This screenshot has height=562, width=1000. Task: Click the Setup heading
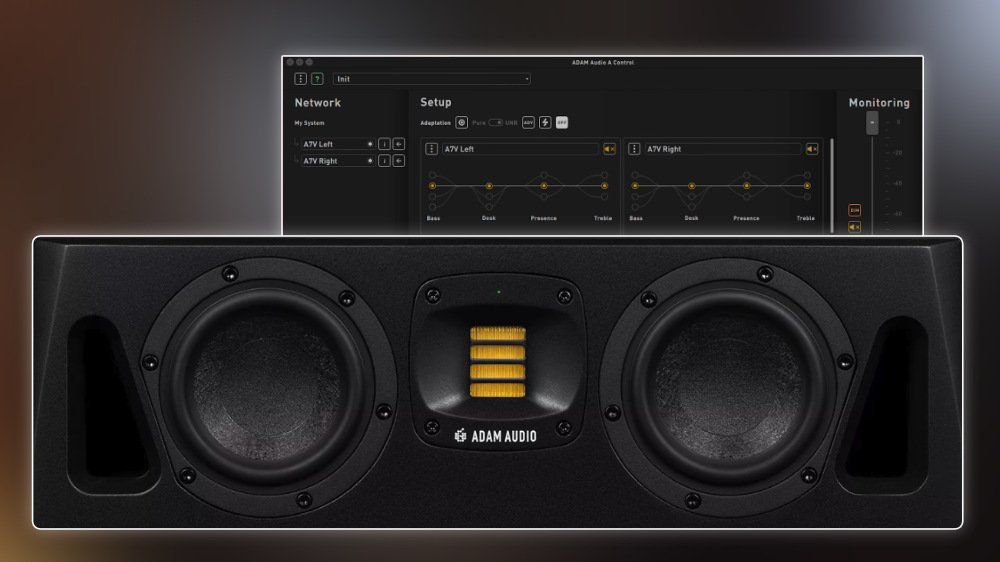pyautogui.click(x=436, y=102)
